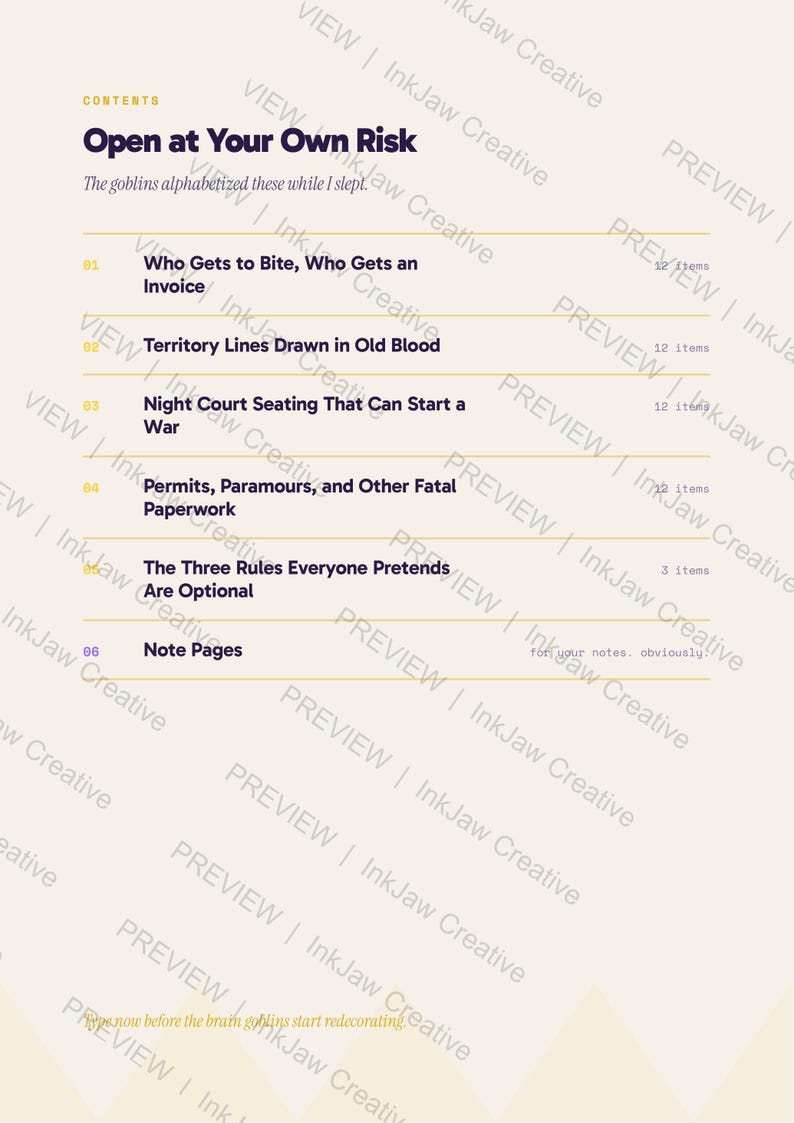Image resolution: width=794 pixels, height=1123 pixels.
Task: Click section number 03
Action: (x=91, y=406)
